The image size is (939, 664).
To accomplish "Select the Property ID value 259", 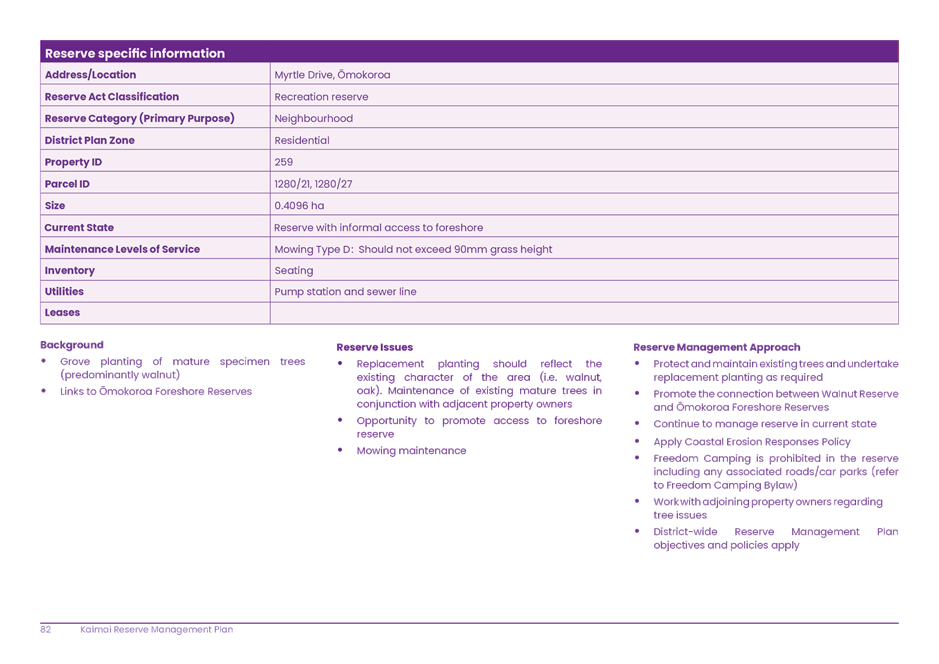I will (x=283, y=162).
